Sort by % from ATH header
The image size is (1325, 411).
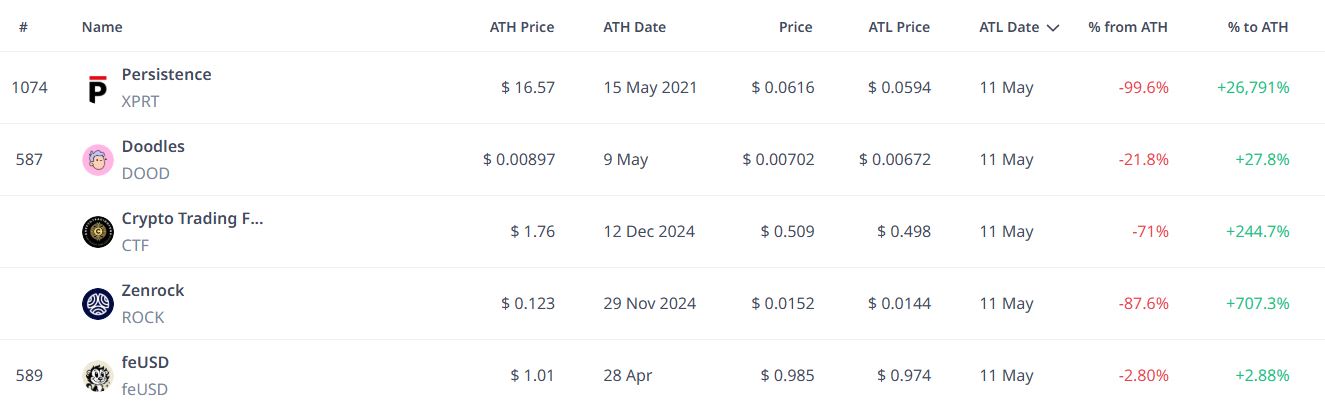[x=1128, y=28]
